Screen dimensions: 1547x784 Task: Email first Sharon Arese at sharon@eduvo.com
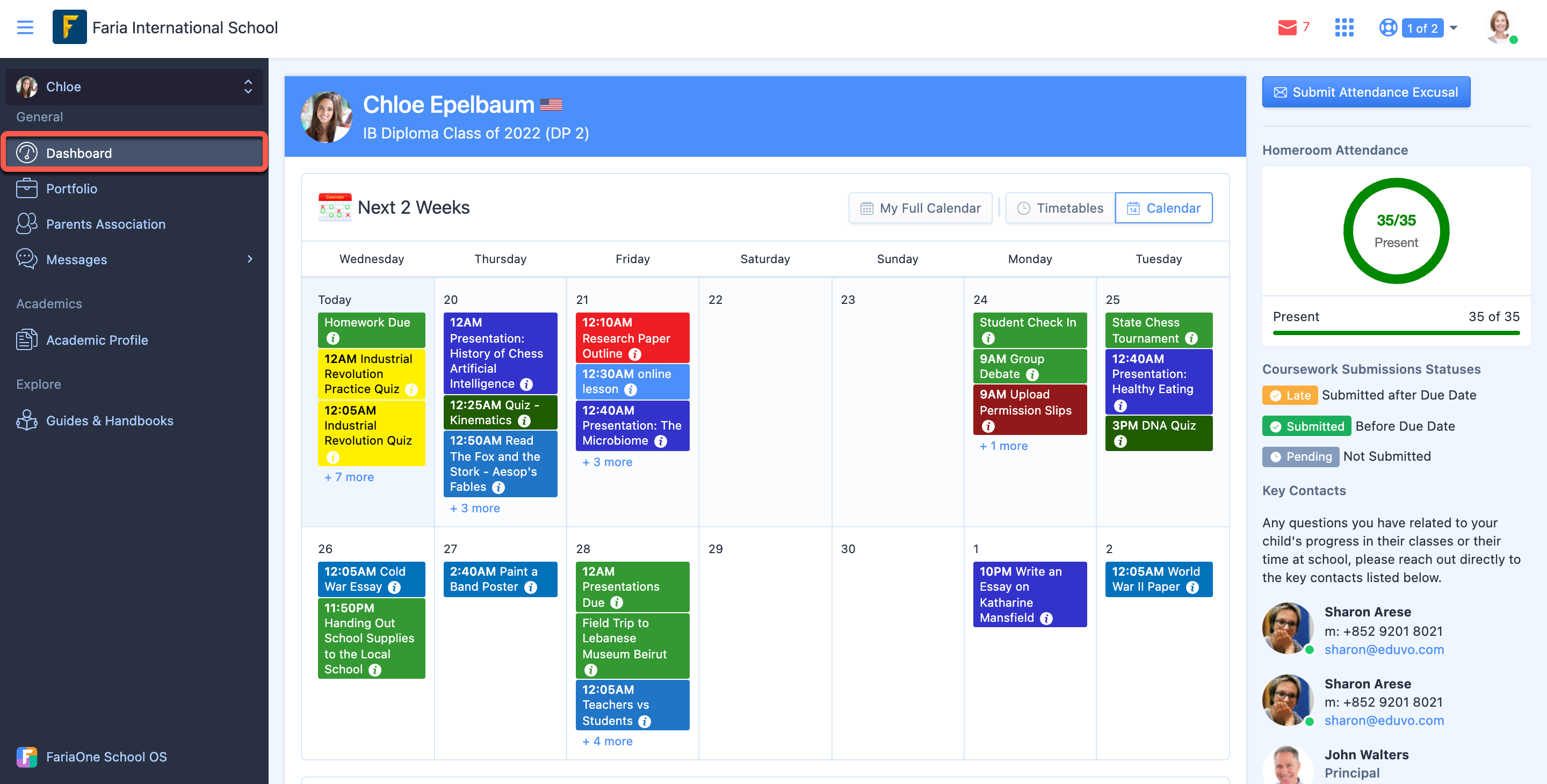point(1384,650)
